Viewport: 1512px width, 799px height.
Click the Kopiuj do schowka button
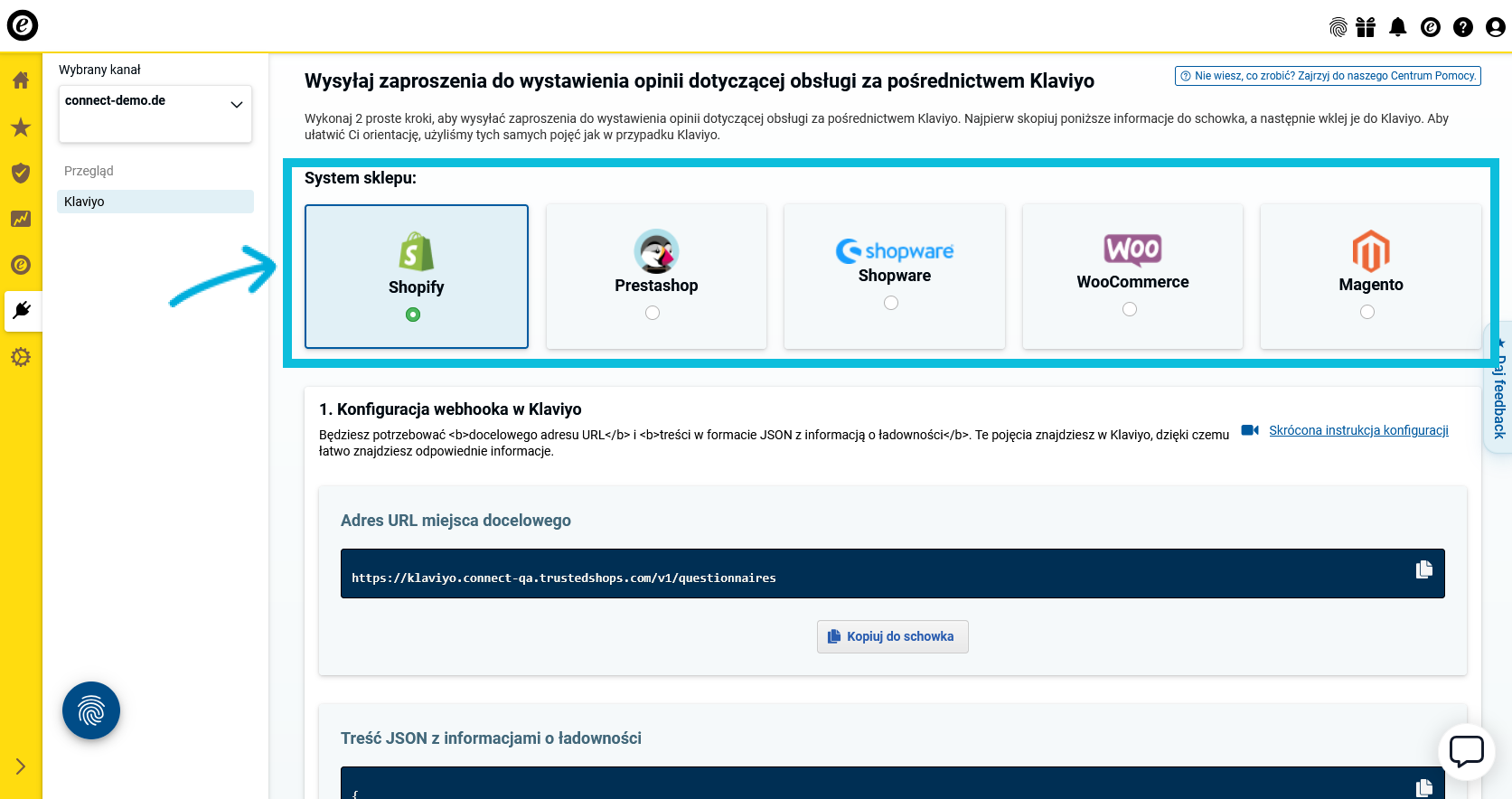pyautogui.click(x=892, y=636)
